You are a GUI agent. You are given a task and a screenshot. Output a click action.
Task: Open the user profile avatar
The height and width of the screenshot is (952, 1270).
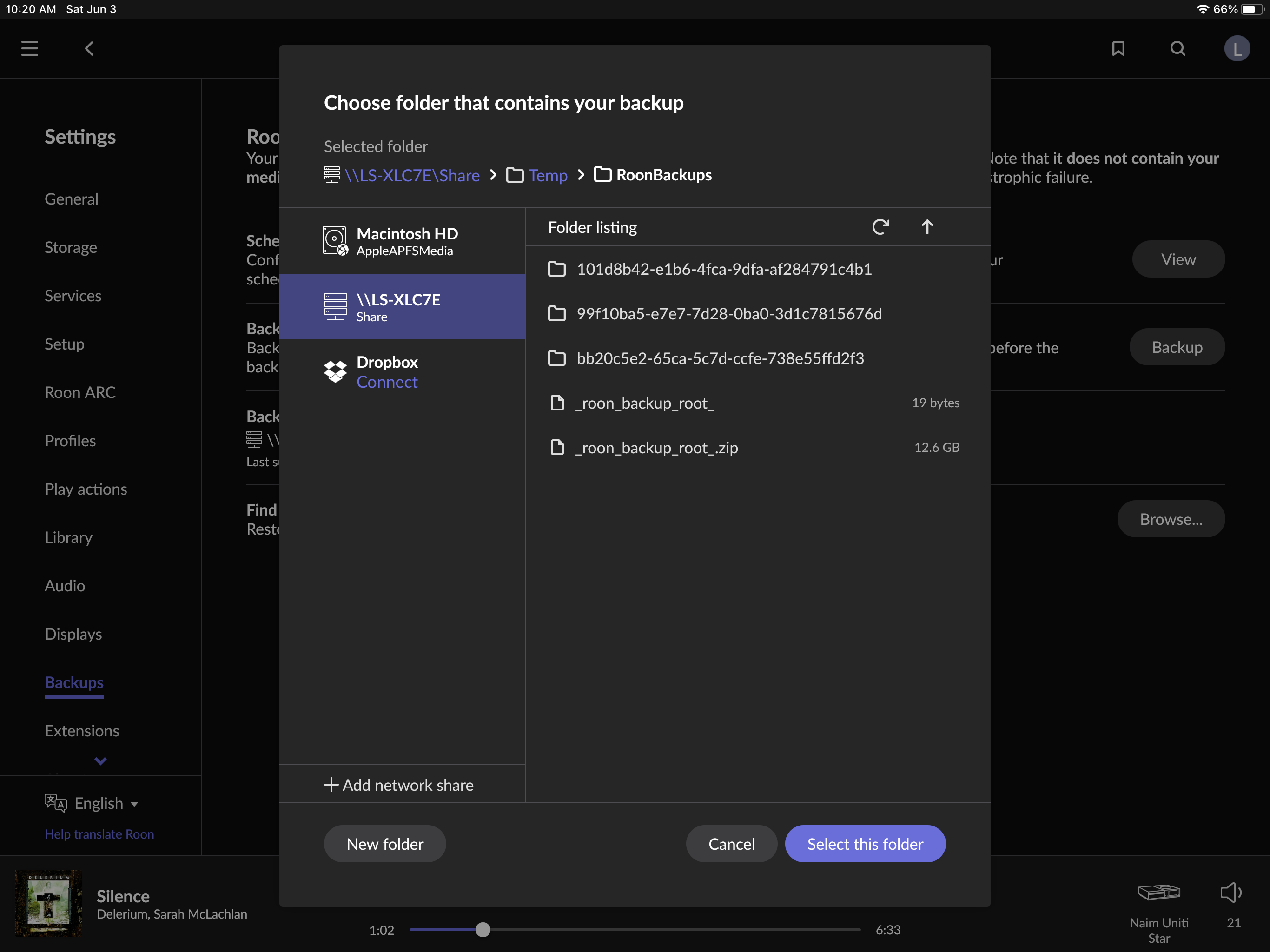1237,48
